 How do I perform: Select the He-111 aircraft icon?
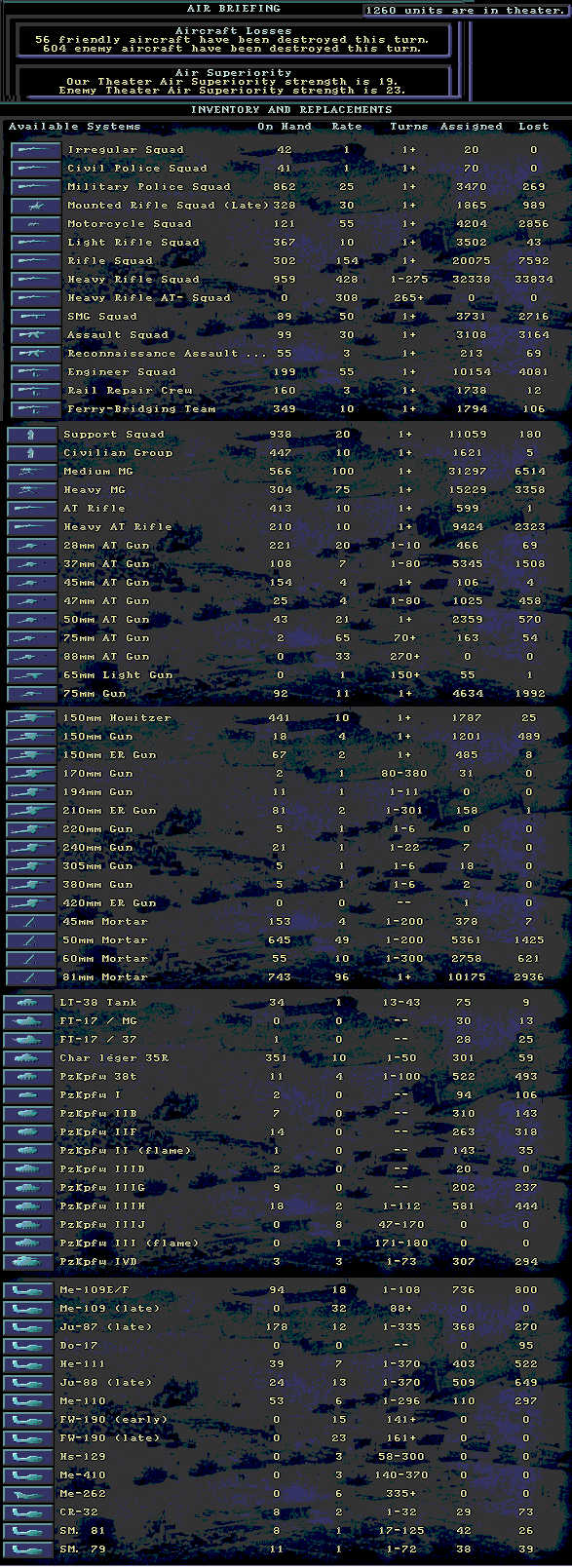tap(28, 1364)
